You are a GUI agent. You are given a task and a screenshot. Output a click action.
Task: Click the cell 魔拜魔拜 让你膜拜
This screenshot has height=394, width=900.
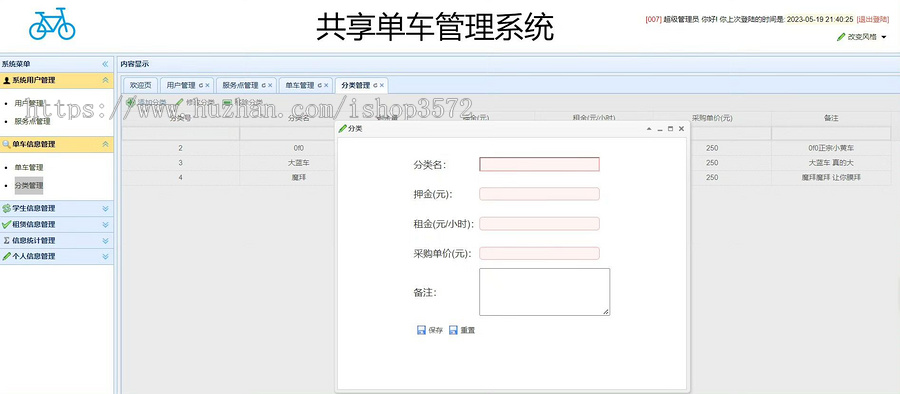pos(831,177)
